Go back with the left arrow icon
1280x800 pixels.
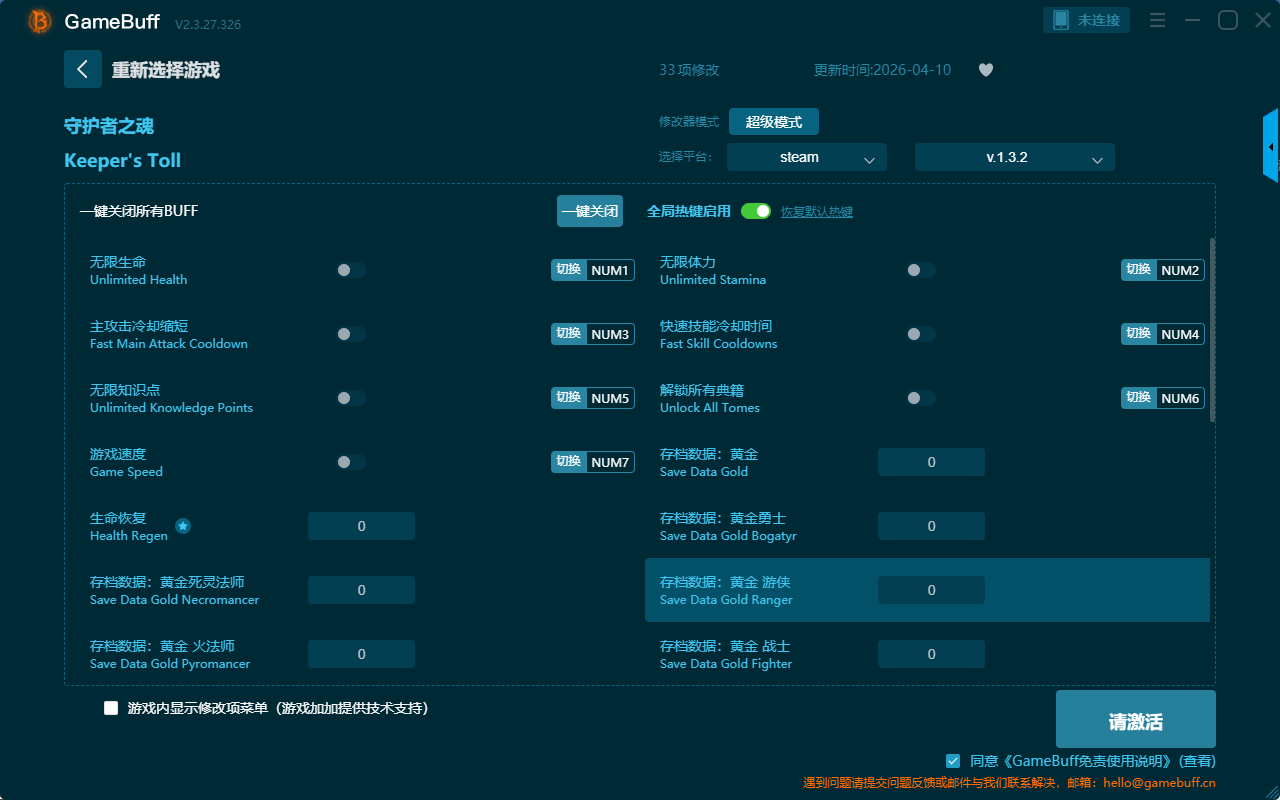[x=83, y=69]
